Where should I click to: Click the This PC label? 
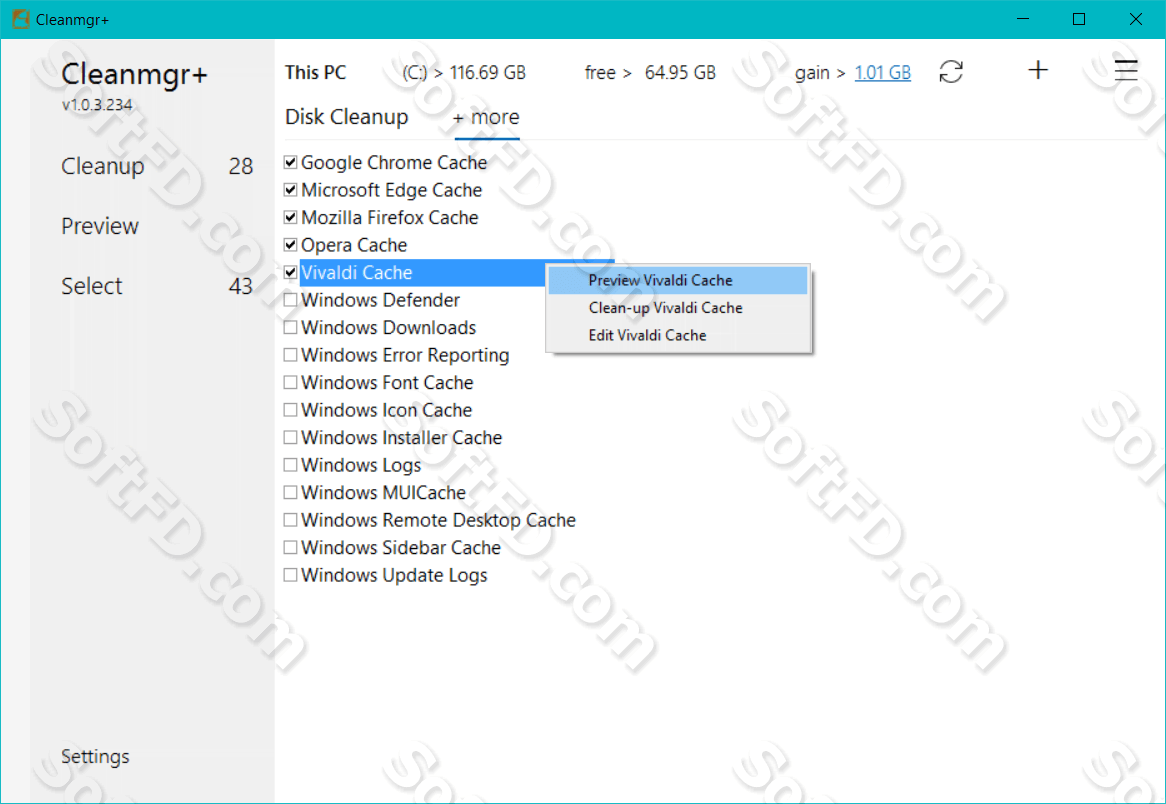[315, 72]
